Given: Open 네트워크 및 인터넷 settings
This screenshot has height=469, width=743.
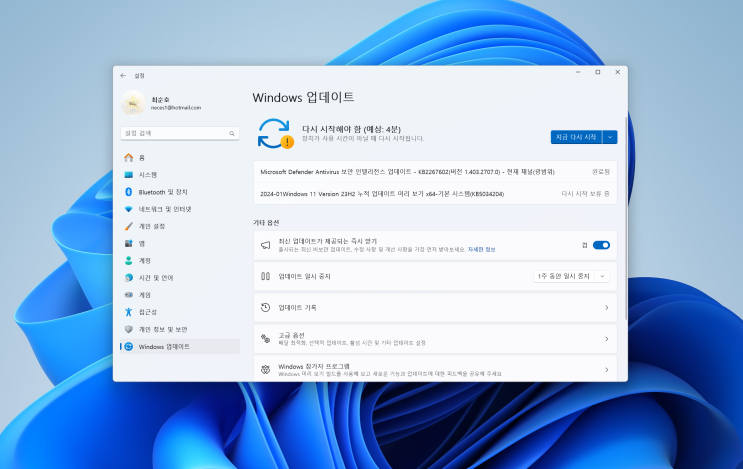Looking at the screenshot, I should (x=180, y=209).
